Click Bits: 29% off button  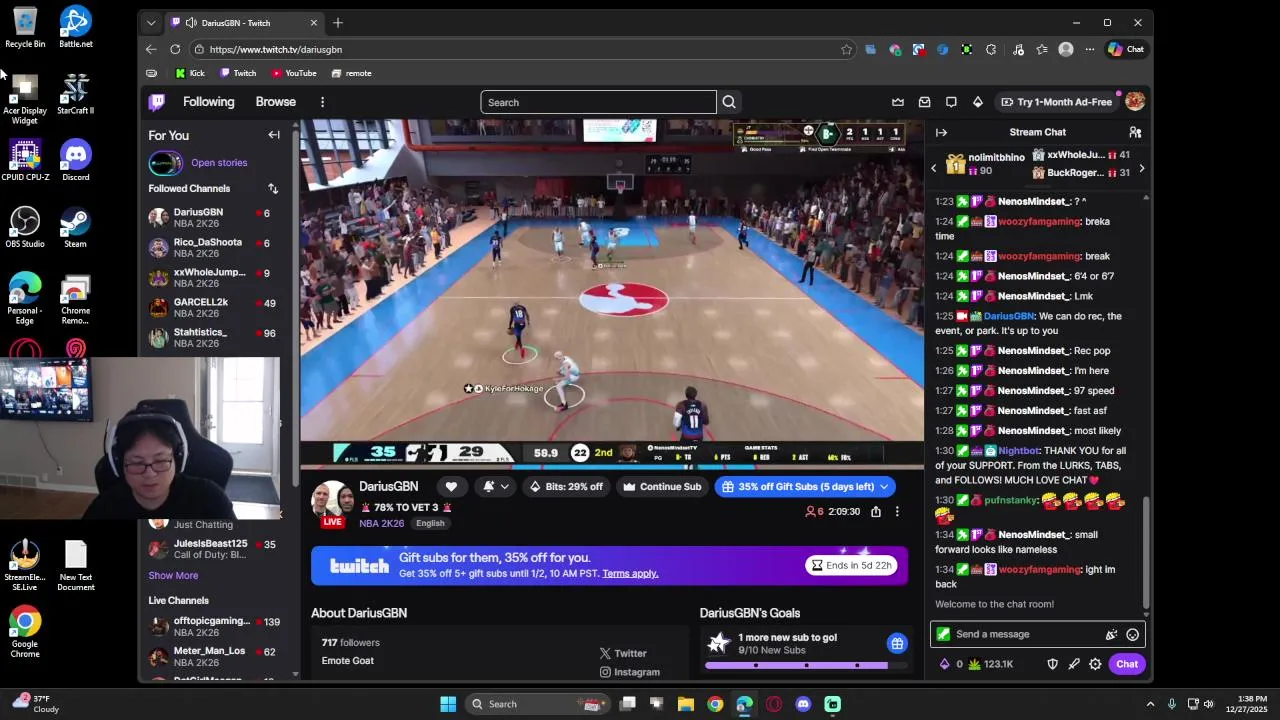pos(566,487)
